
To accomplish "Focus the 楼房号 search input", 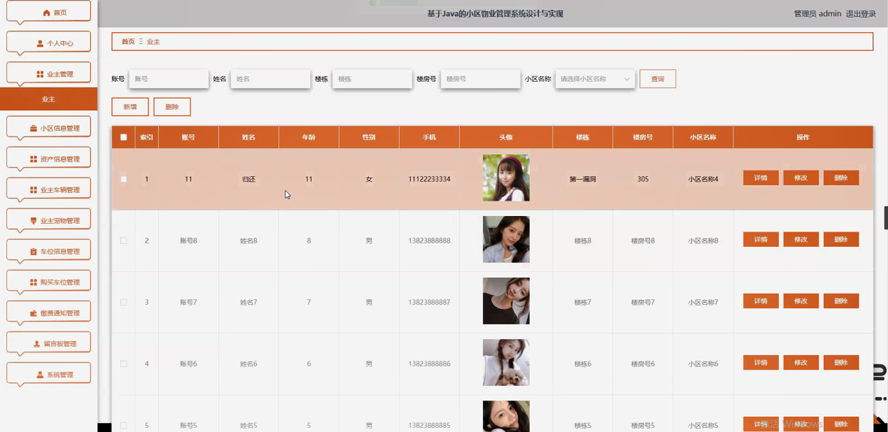I will [480, 79].
